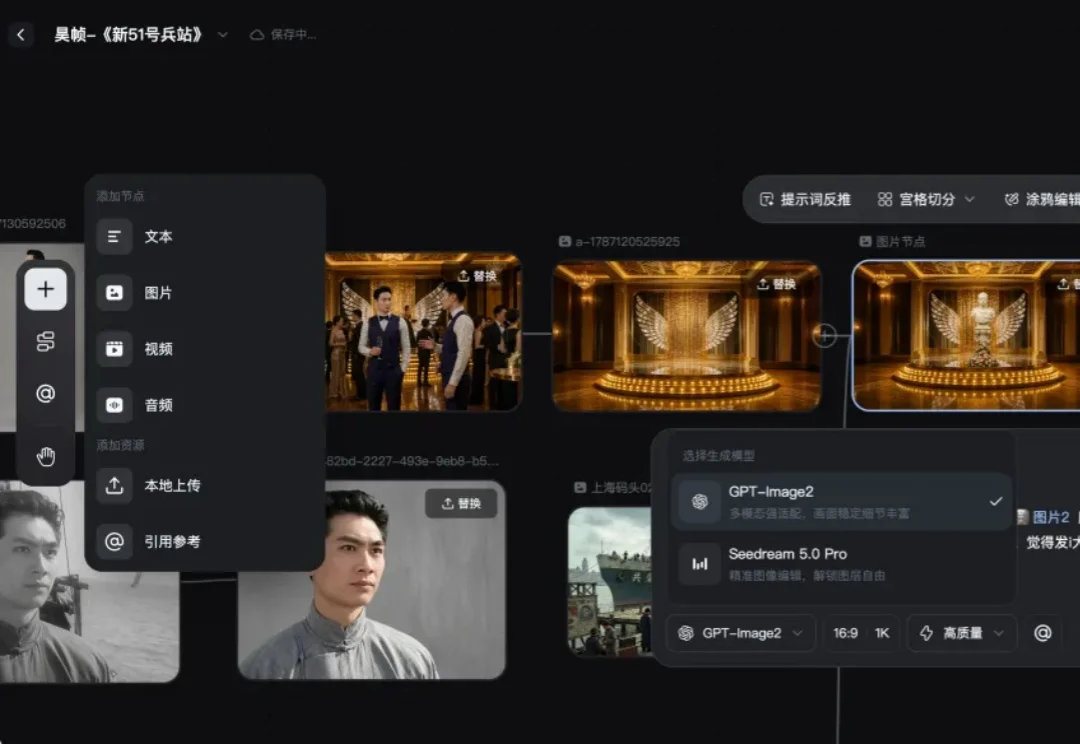Click the 图片2 reference tag
This screenshot has height=744, width=1080.
(x=1043, y=517)
